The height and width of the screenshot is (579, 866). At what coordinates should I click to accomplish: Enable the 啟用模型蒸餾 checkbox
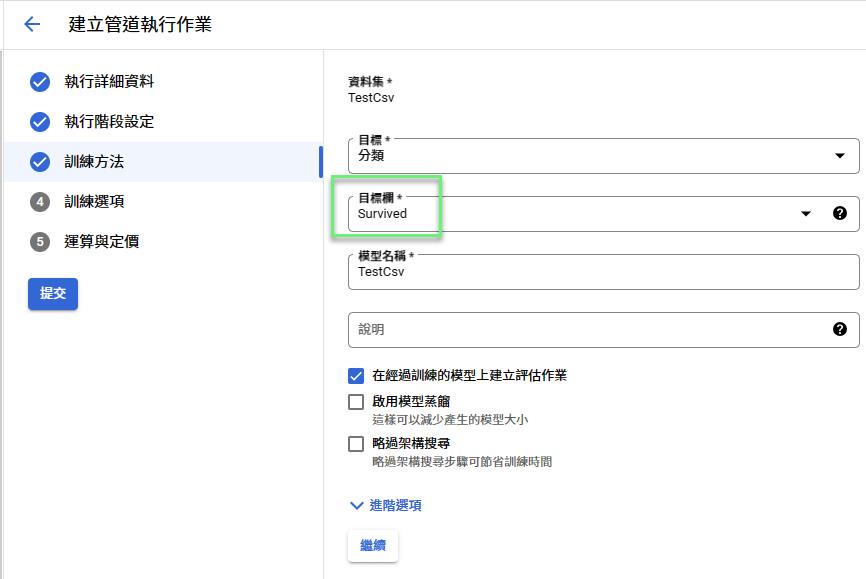[x=356, y=402]
